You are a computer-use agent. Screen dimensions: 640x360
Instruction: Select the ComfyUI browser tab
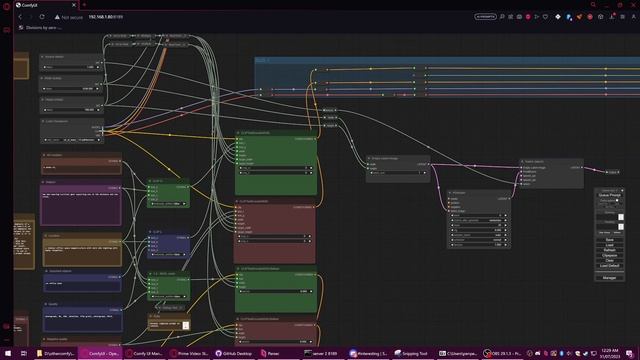click(46, 5)
